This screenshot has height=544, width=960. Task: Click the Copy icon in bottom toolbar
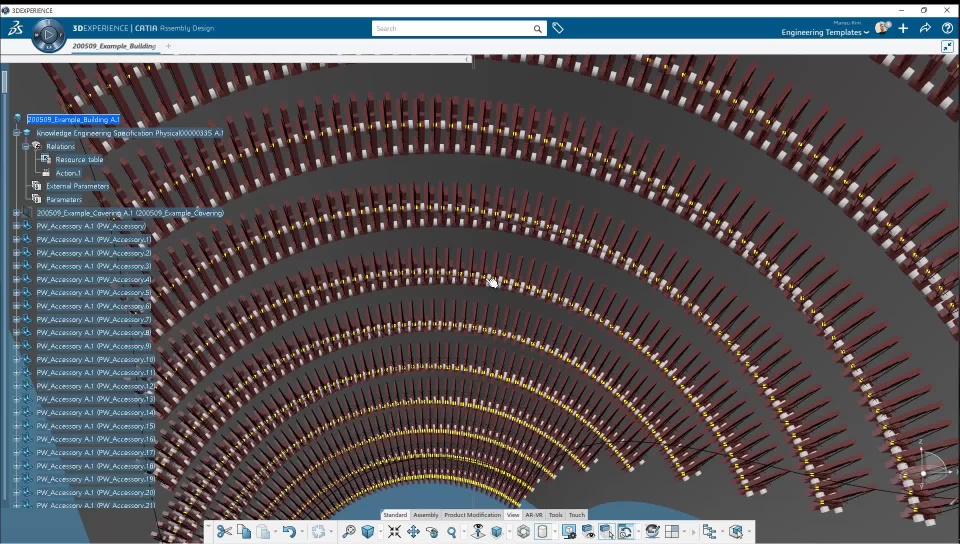pyautogui.click(x=244, y=532)
